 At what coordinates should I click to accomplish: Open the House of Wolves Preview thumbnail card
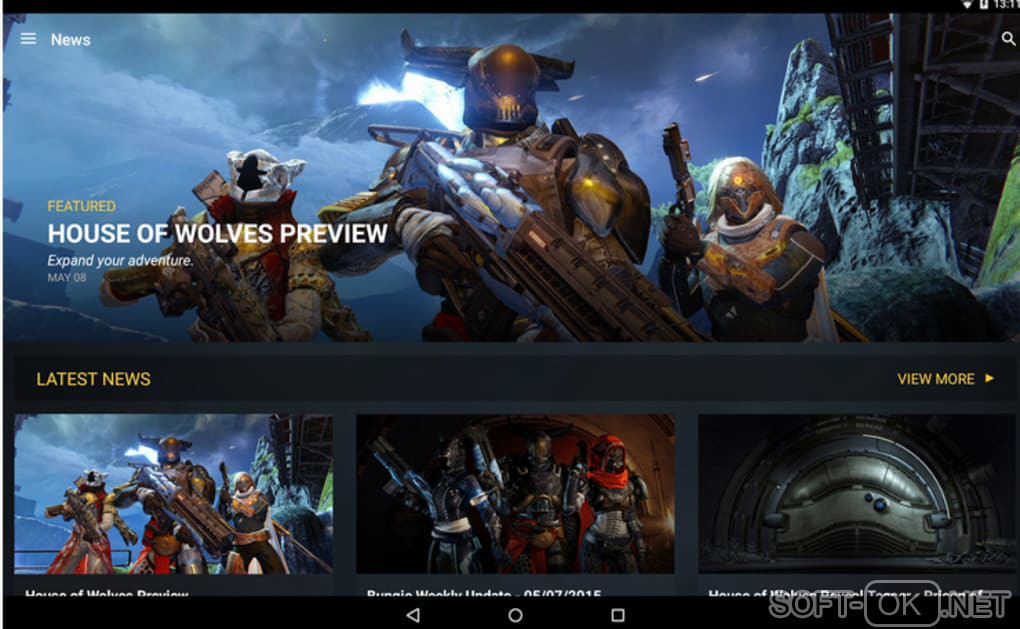(174, 494)
